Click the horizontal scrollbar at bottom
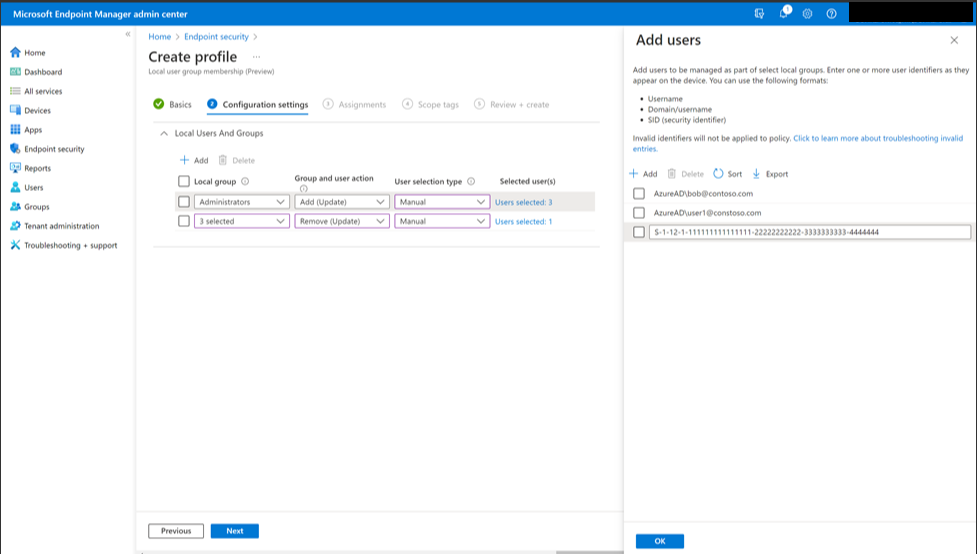 pyautogui.click(x=589, y=552)
